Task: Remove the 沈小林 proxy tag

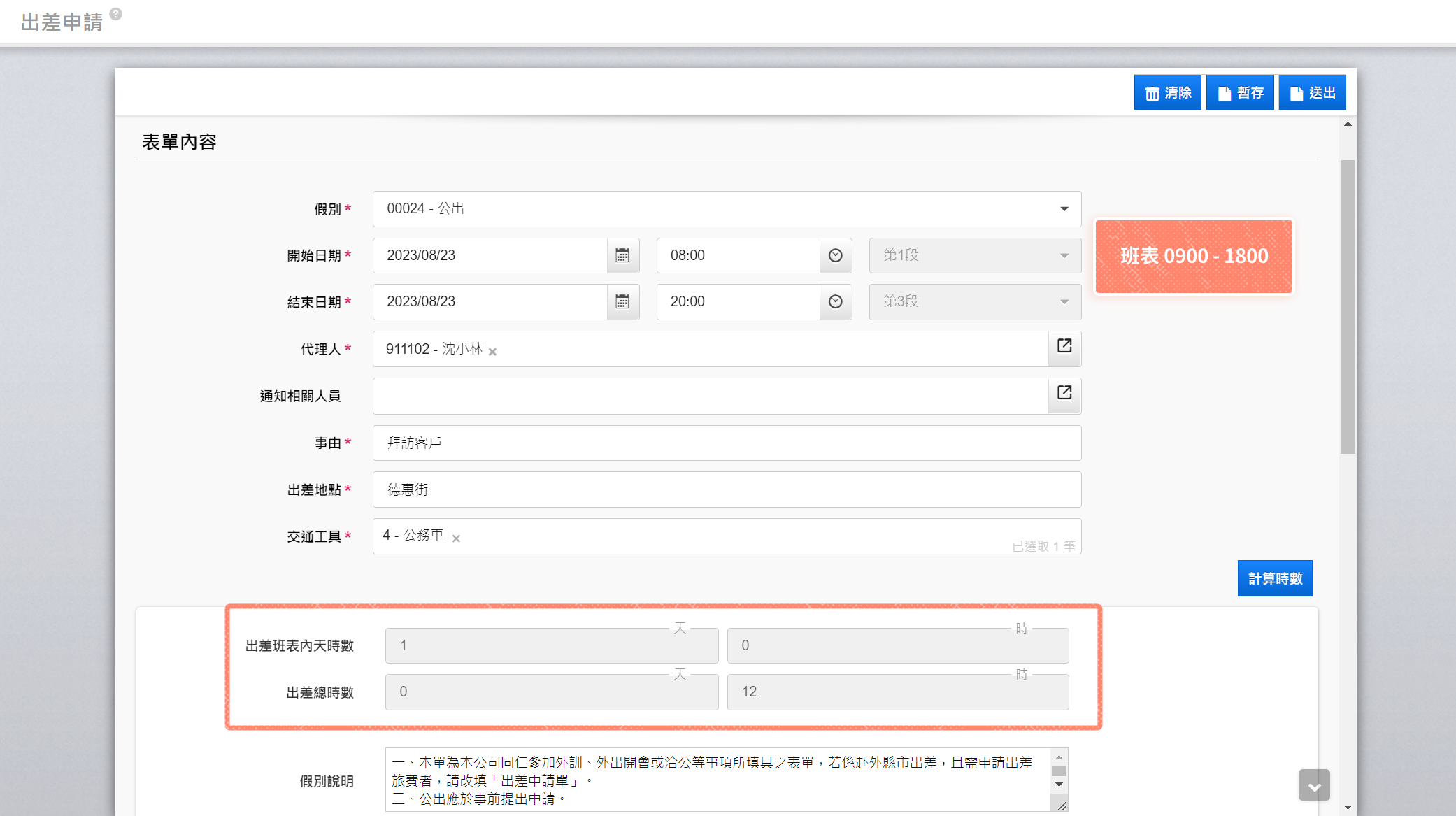Action: (492, 352)
